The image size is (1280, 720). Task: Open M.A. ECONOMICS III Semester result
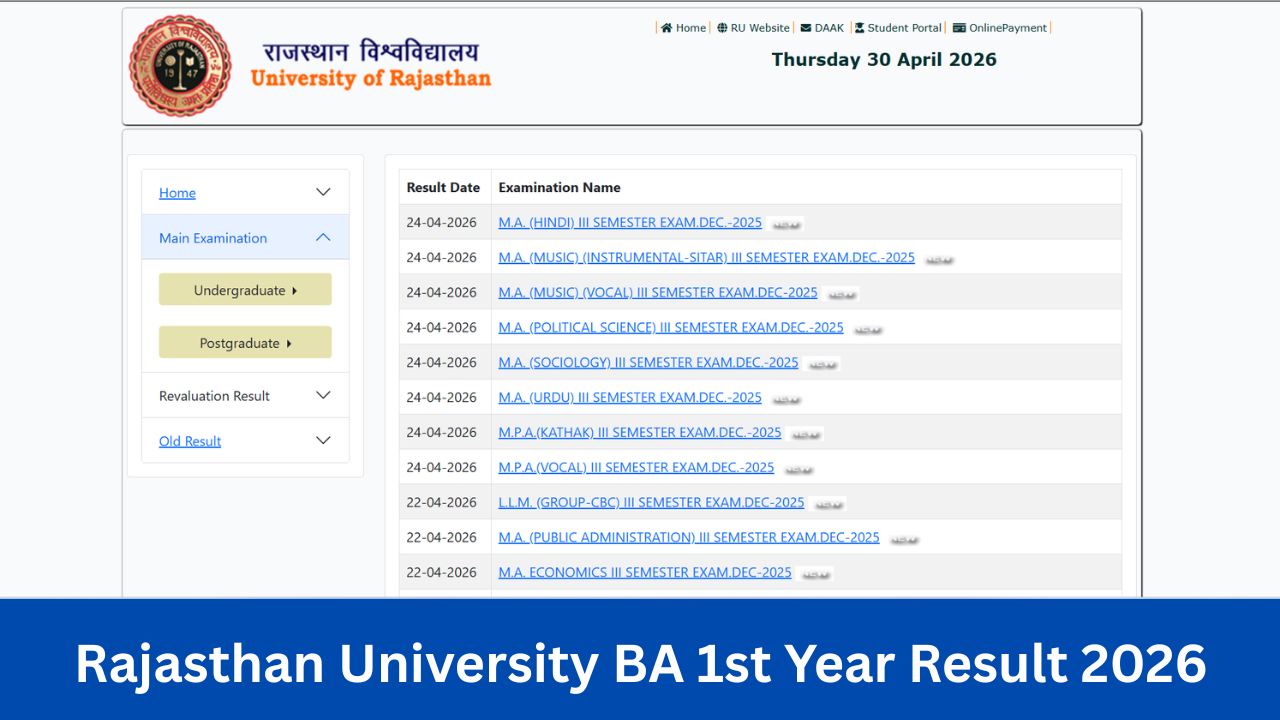645,572
